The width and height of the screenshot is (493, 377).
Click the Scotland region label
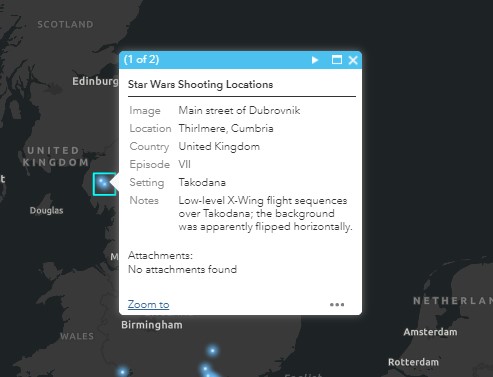coord(65,24)
